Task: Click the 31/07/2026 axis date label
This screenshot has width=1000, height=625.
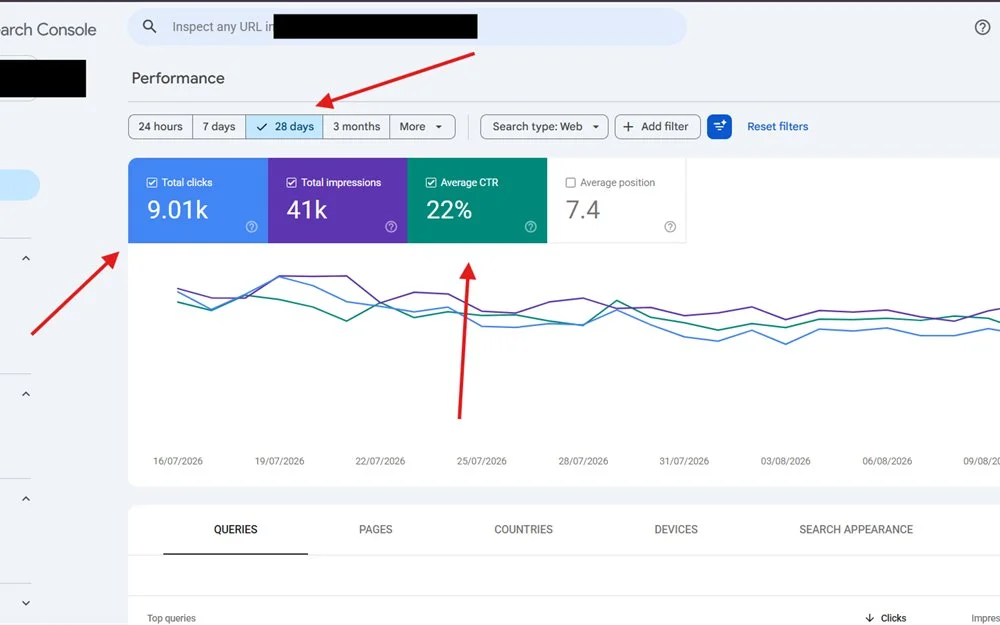Action: tap(684, 461)
